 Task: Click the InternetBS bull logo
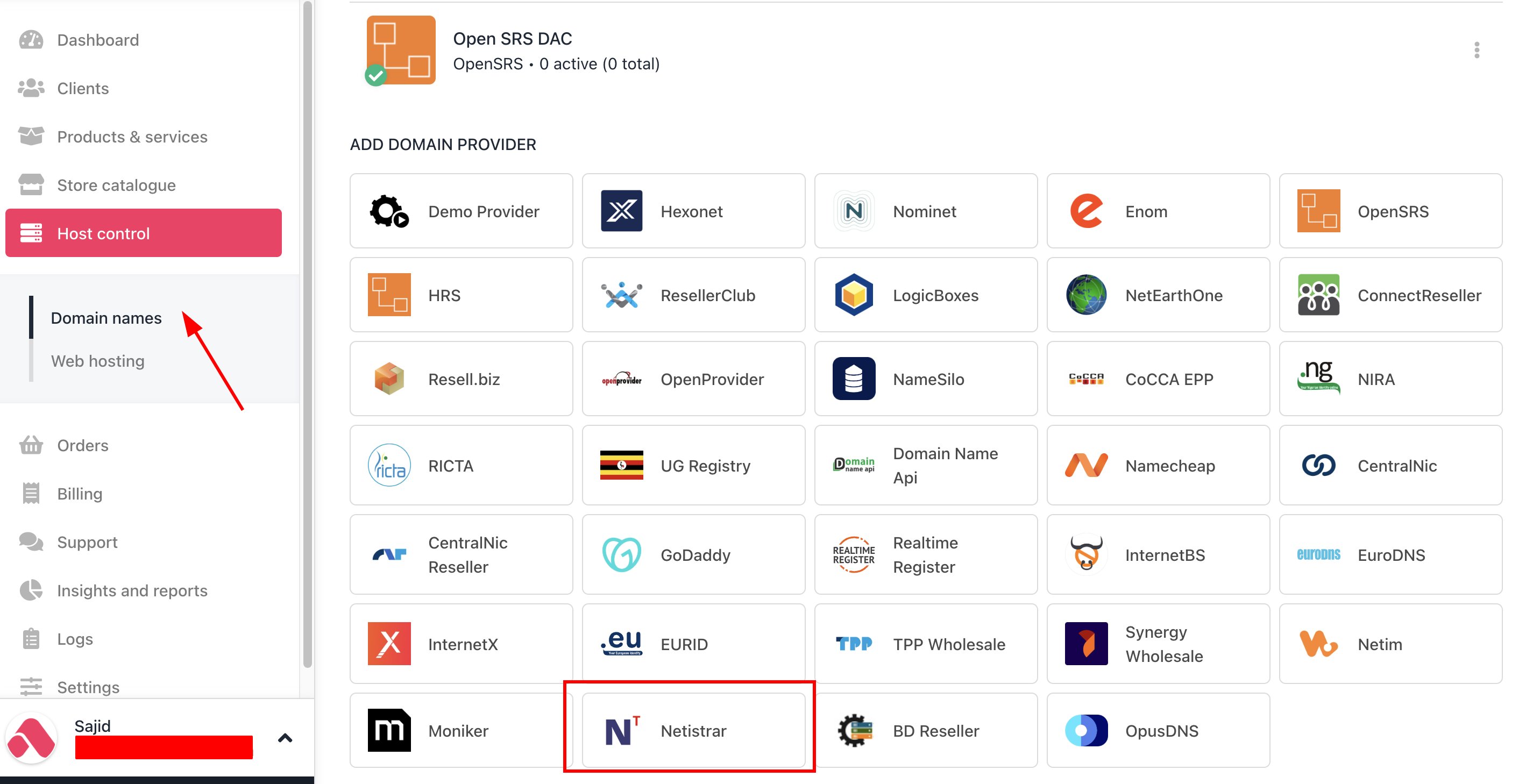tap(1086, 554)
